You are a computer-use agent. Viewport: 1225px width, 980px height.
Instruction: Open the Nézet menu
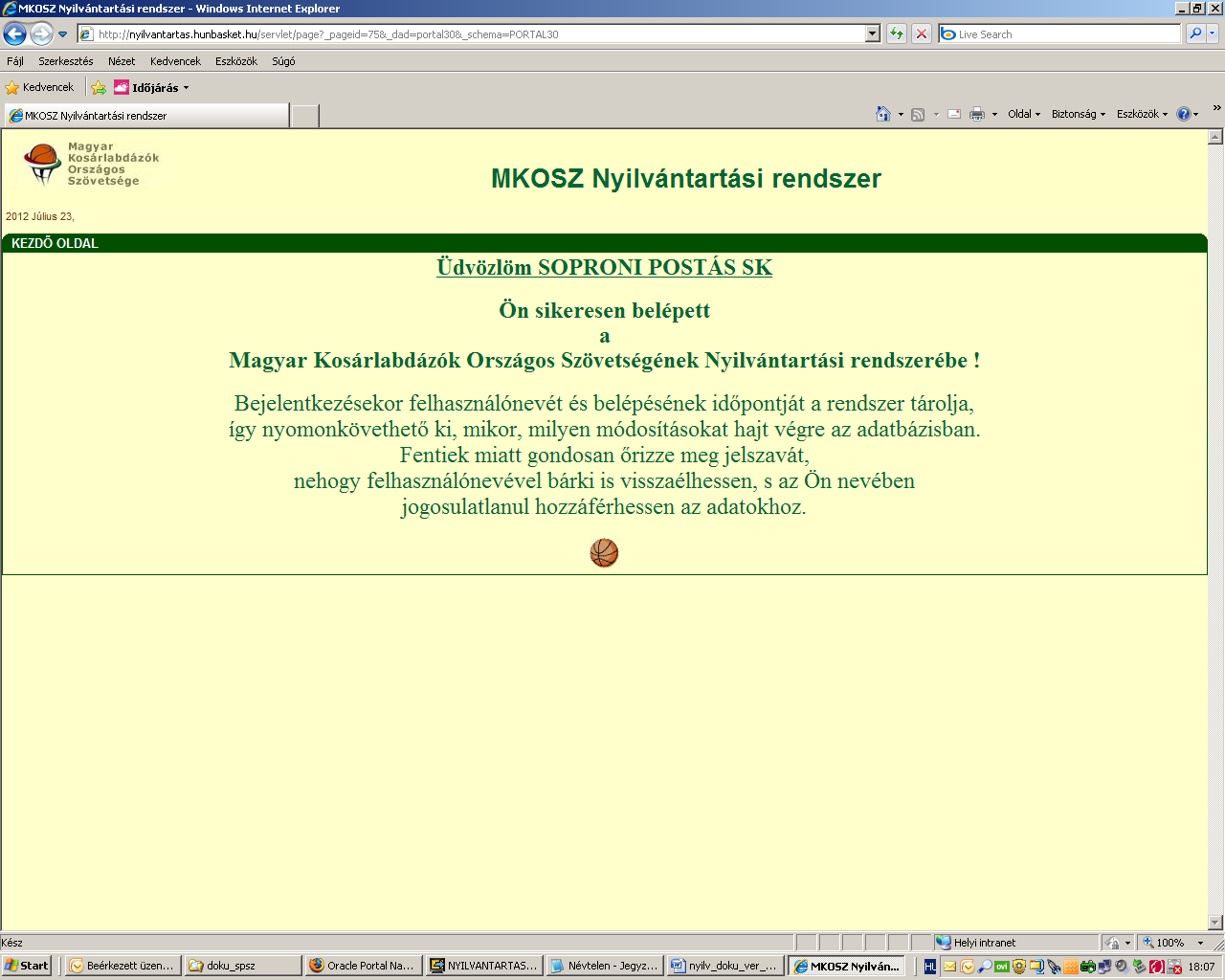[x=122, y=61]
